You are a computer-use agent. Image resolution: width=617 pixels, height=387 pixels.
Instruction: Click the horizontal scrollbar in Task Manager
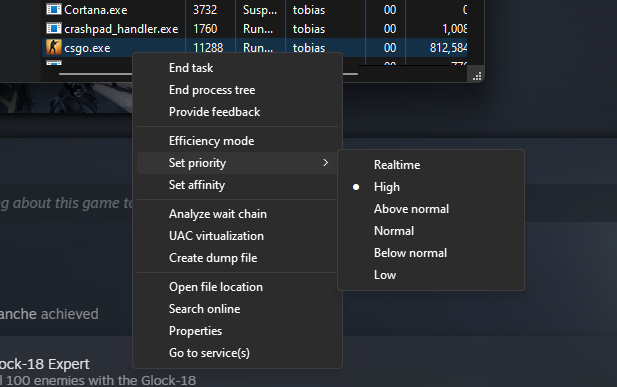208,74
